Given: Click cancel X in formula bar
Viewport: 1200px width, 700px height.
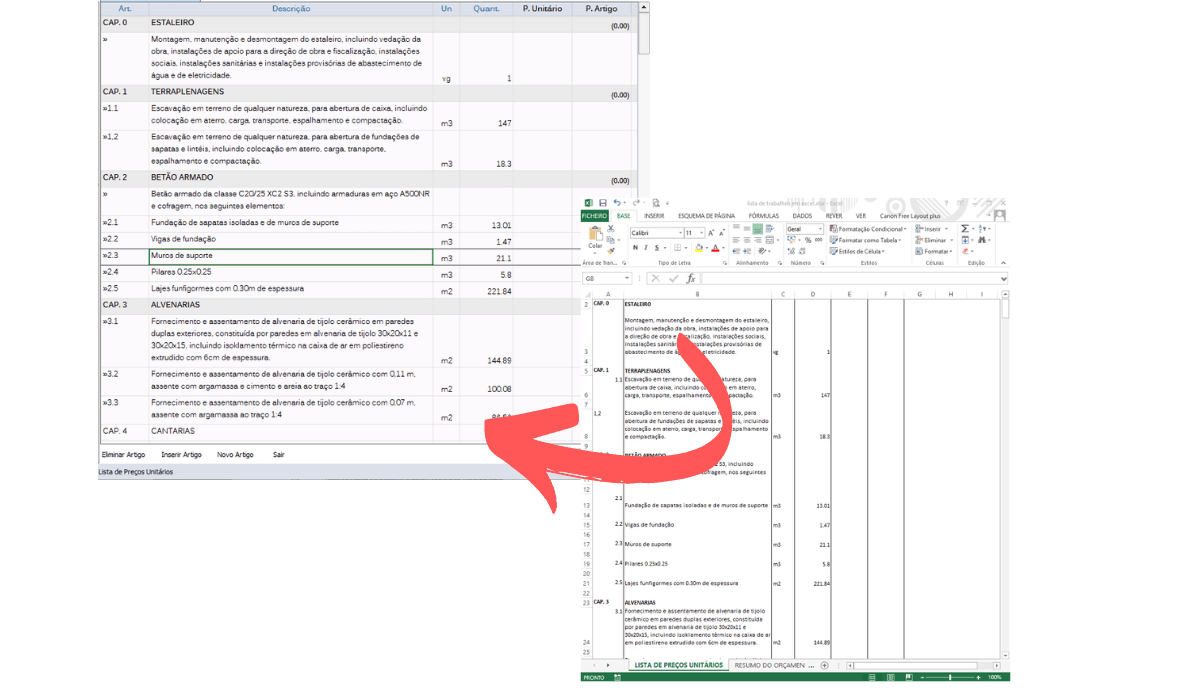Looking at the screenshot, I should [x=656, y=278].
